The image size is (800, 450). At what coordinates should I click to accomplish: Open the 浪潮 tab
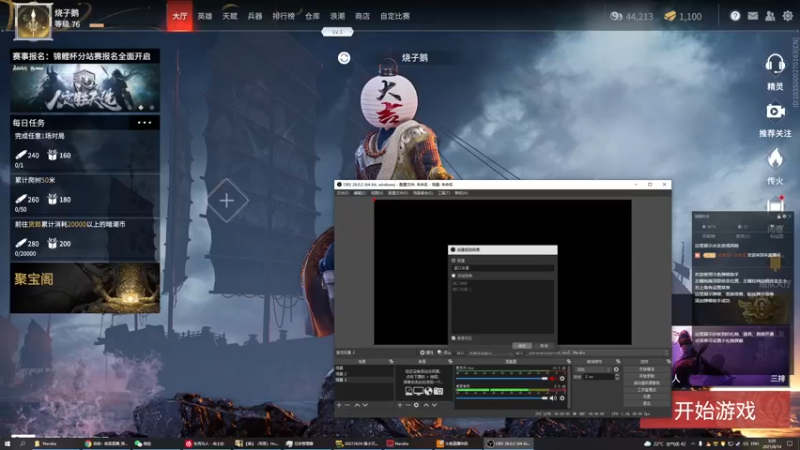pos(337,16)
